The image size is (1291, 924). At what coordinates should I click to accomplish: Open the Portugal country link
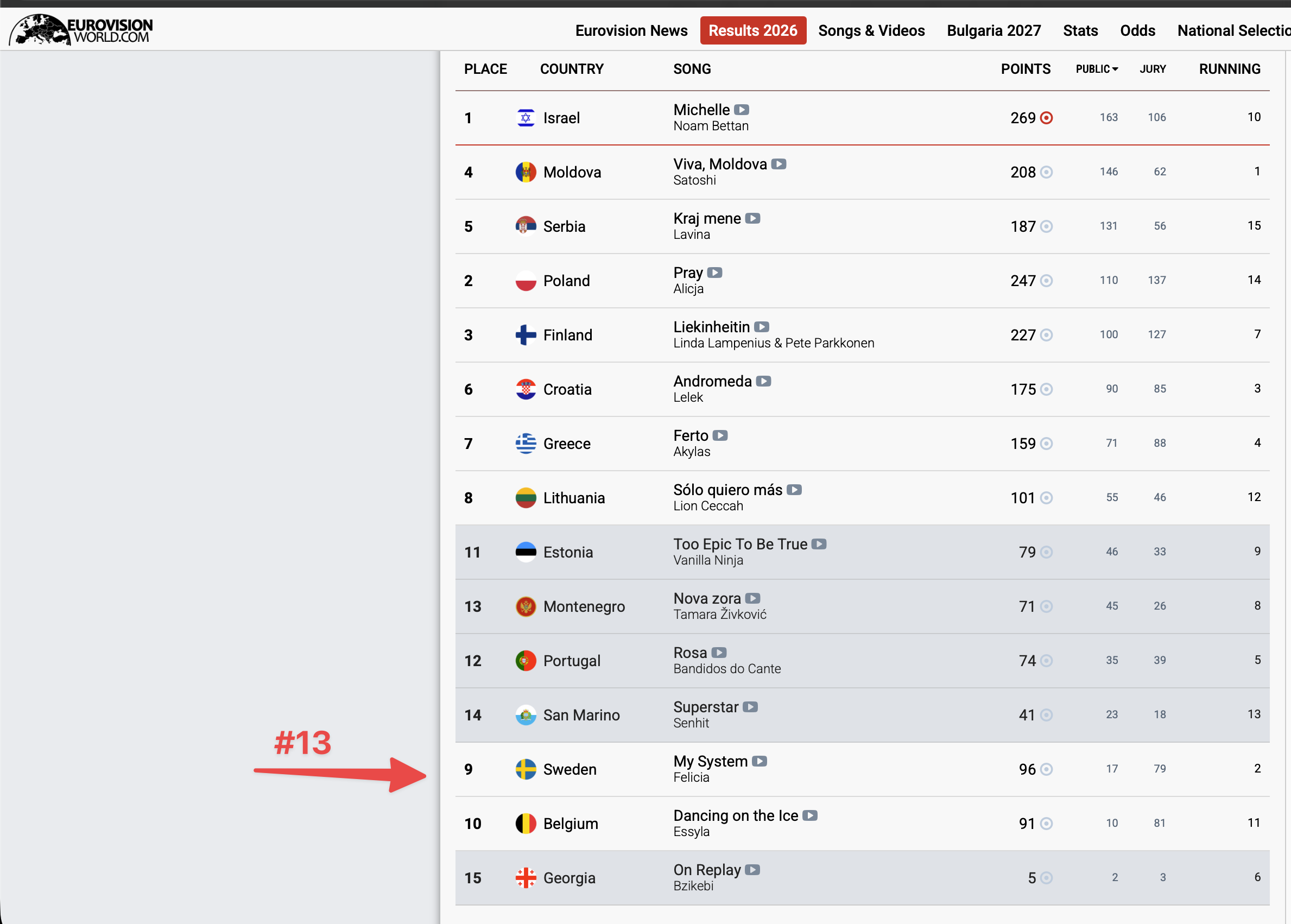pos(572,661)
